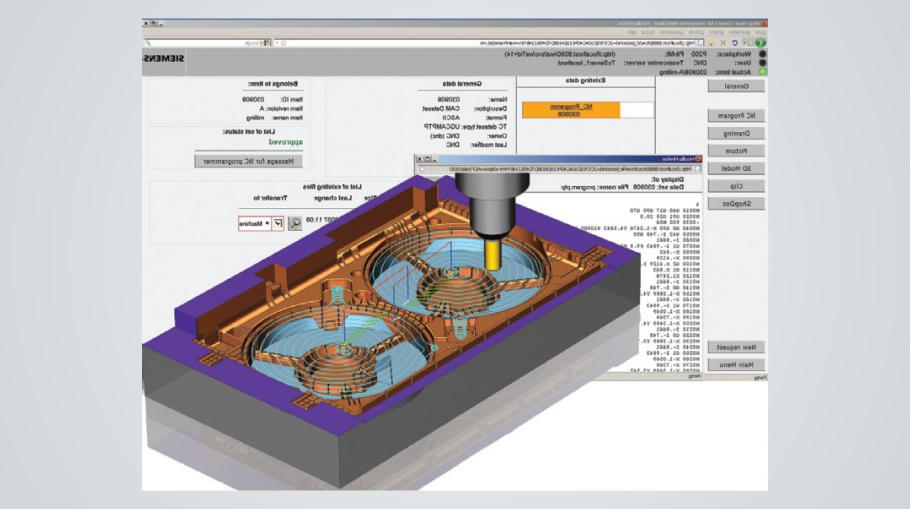Select the orange NC_Program existing data item

click(x=571, y=110)
